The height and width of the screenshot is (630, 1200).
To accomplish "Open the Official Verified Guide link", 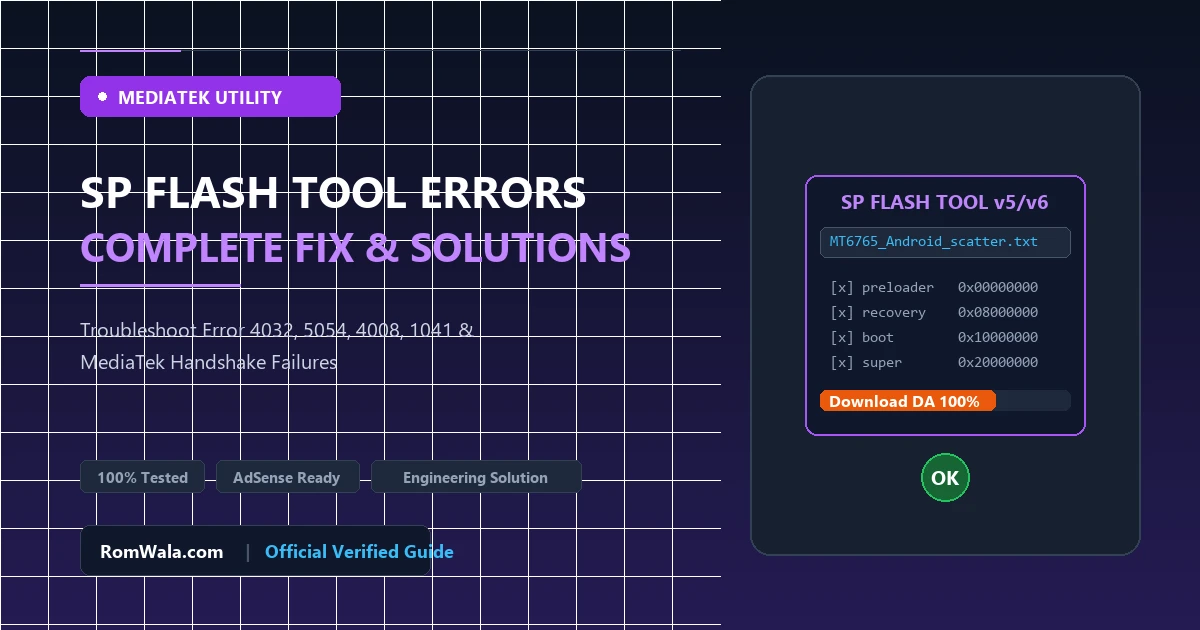I will (359, 551).
